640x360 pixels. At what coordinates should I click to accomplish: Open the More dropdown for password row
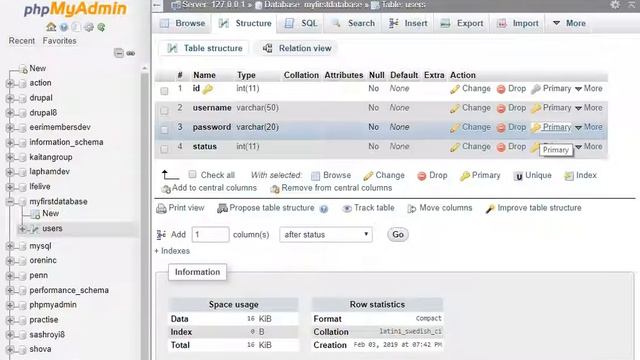click(x=589, y=127)
